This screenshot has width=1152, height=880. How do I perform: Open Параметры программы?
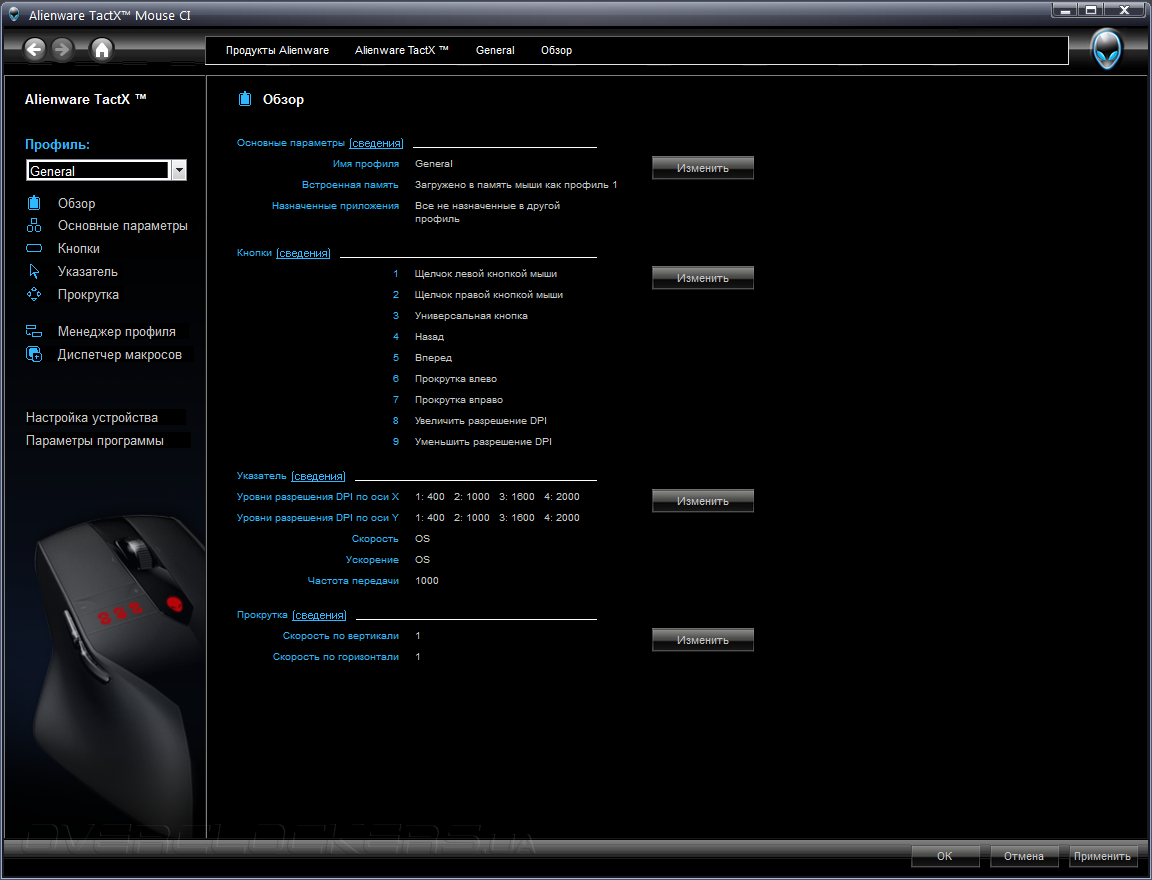coord(95,441)
